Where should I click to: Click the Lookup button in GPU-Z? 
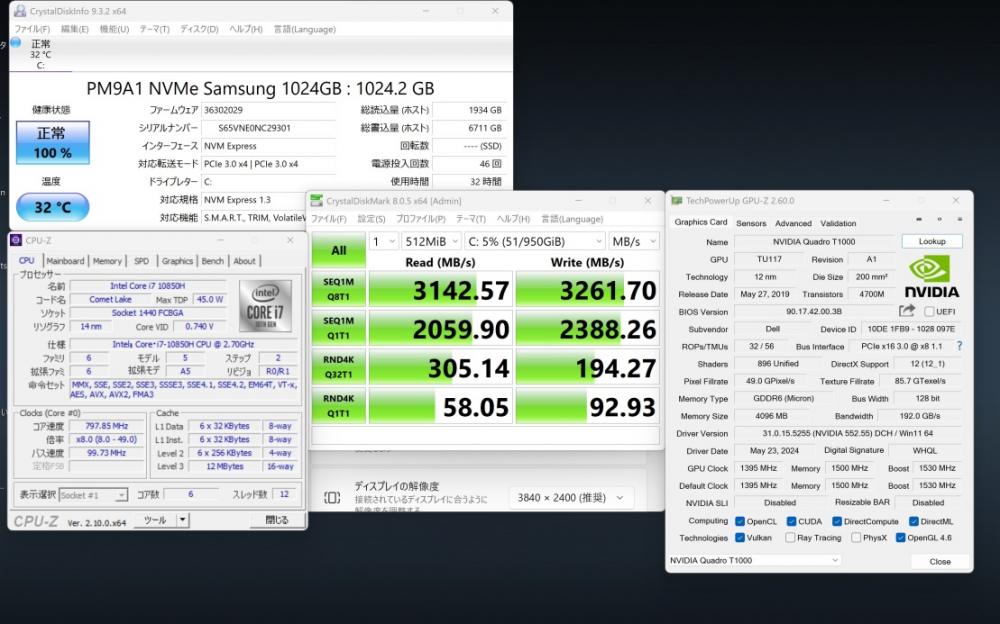(x=932, y=241)
